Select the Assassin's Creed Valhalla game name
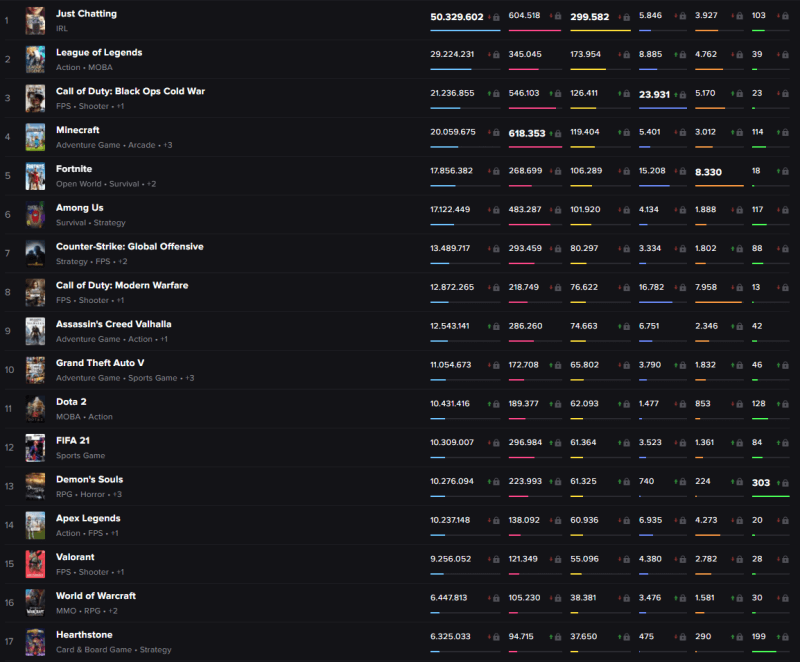The width and height of the screenshot is (800, 662). (x=114, y=324)
